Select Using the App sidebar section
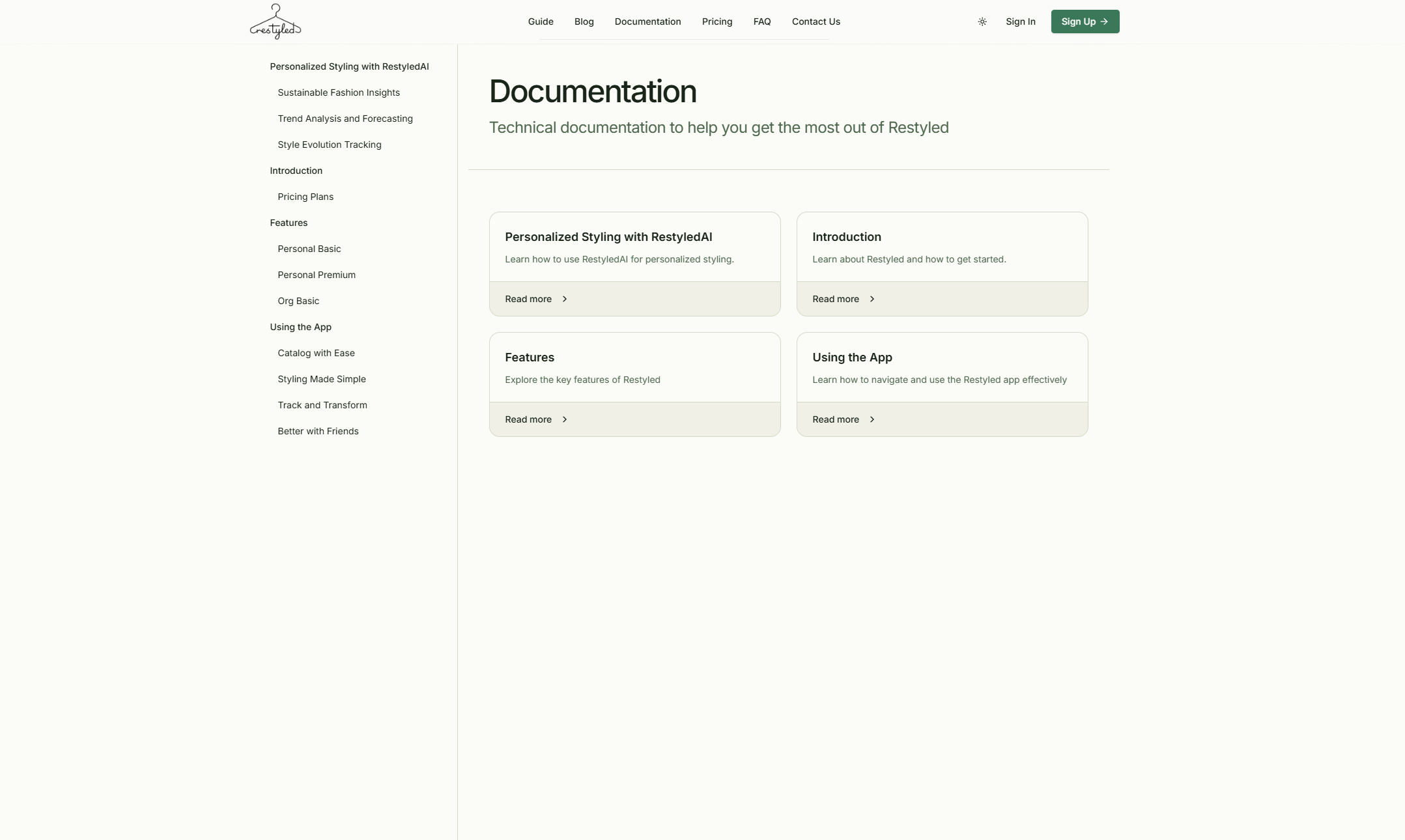Viewport: 1405px width, 840px height. pyautogui.click(x=300, y=327)
